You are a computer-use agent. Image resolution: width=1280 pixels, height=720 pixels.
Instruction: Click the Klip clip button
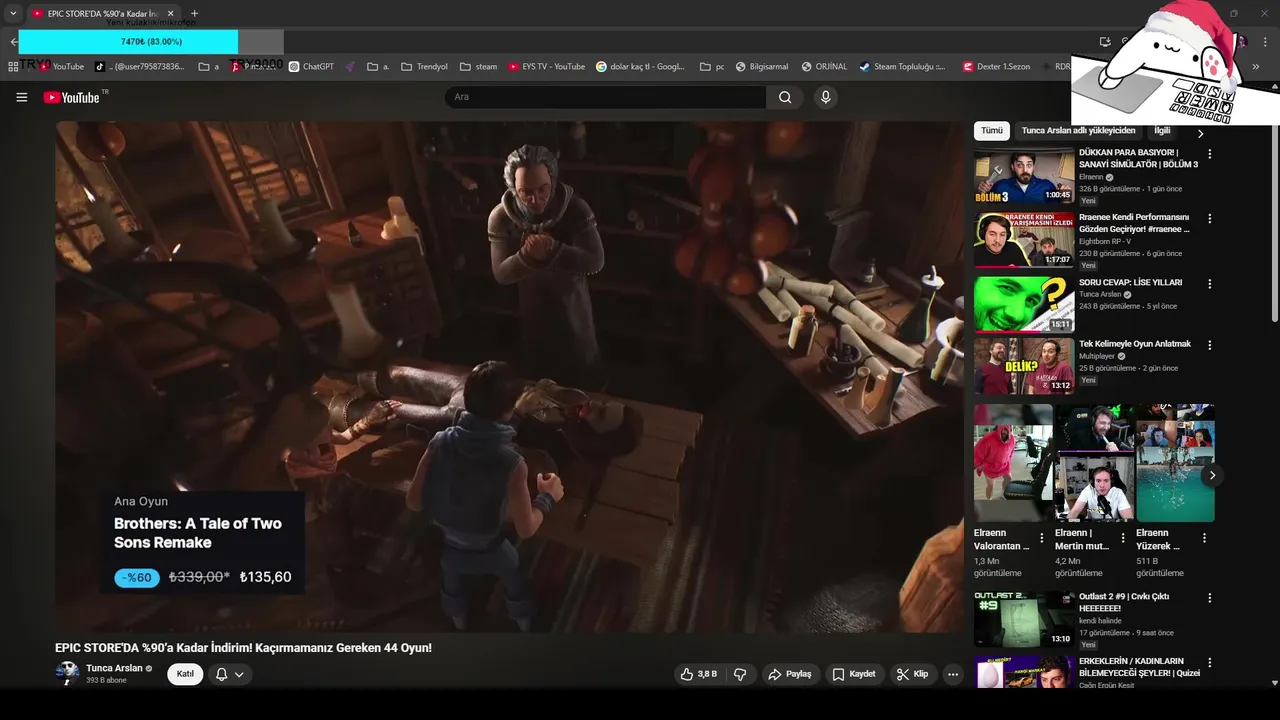[x=912, y=674]
